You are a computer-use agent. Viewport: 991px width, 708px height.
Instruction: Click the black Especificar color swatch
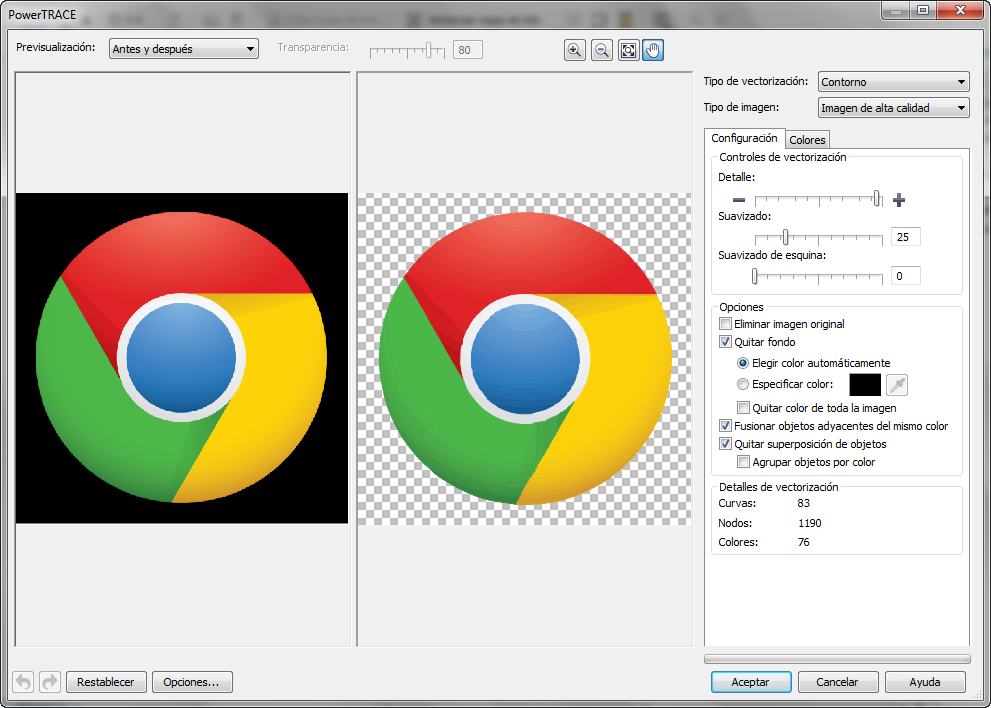click(x=864, y=384)
